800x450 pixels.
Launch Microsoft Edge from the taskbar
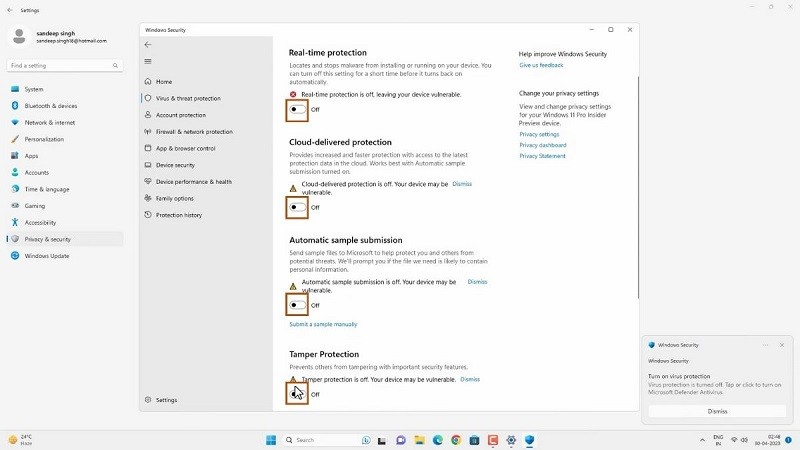coord(438,440)
